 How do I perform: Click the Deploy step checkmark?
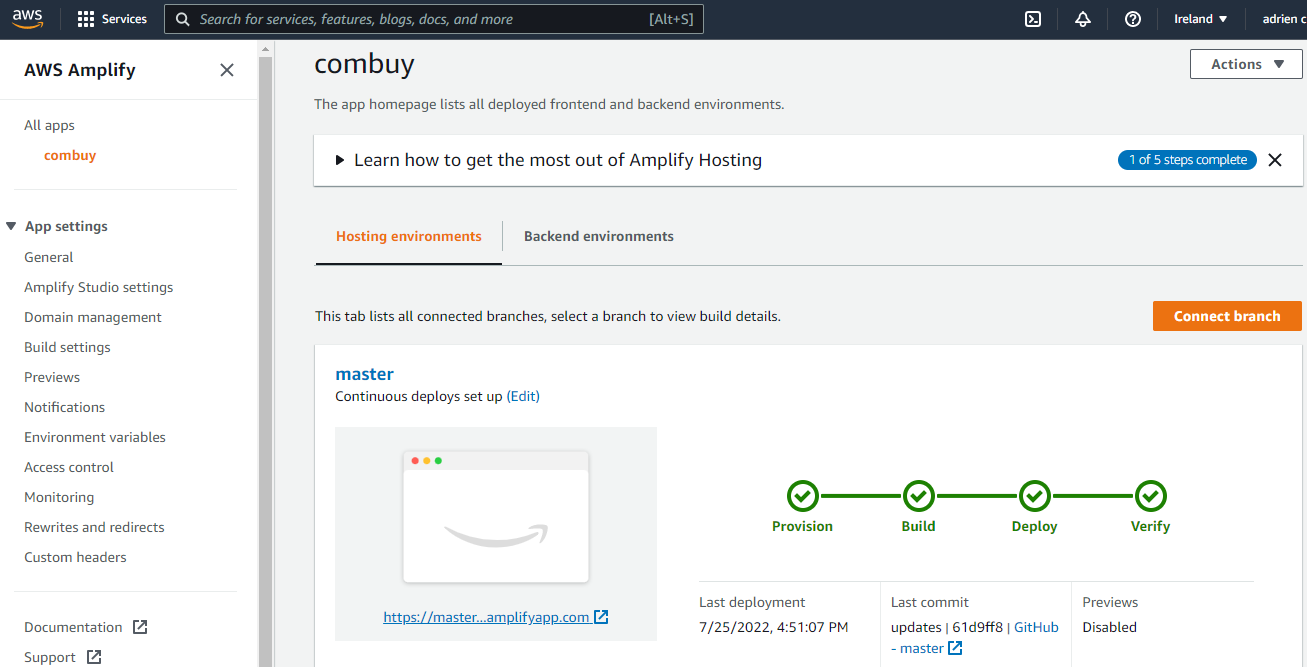tap(1034, 495)
